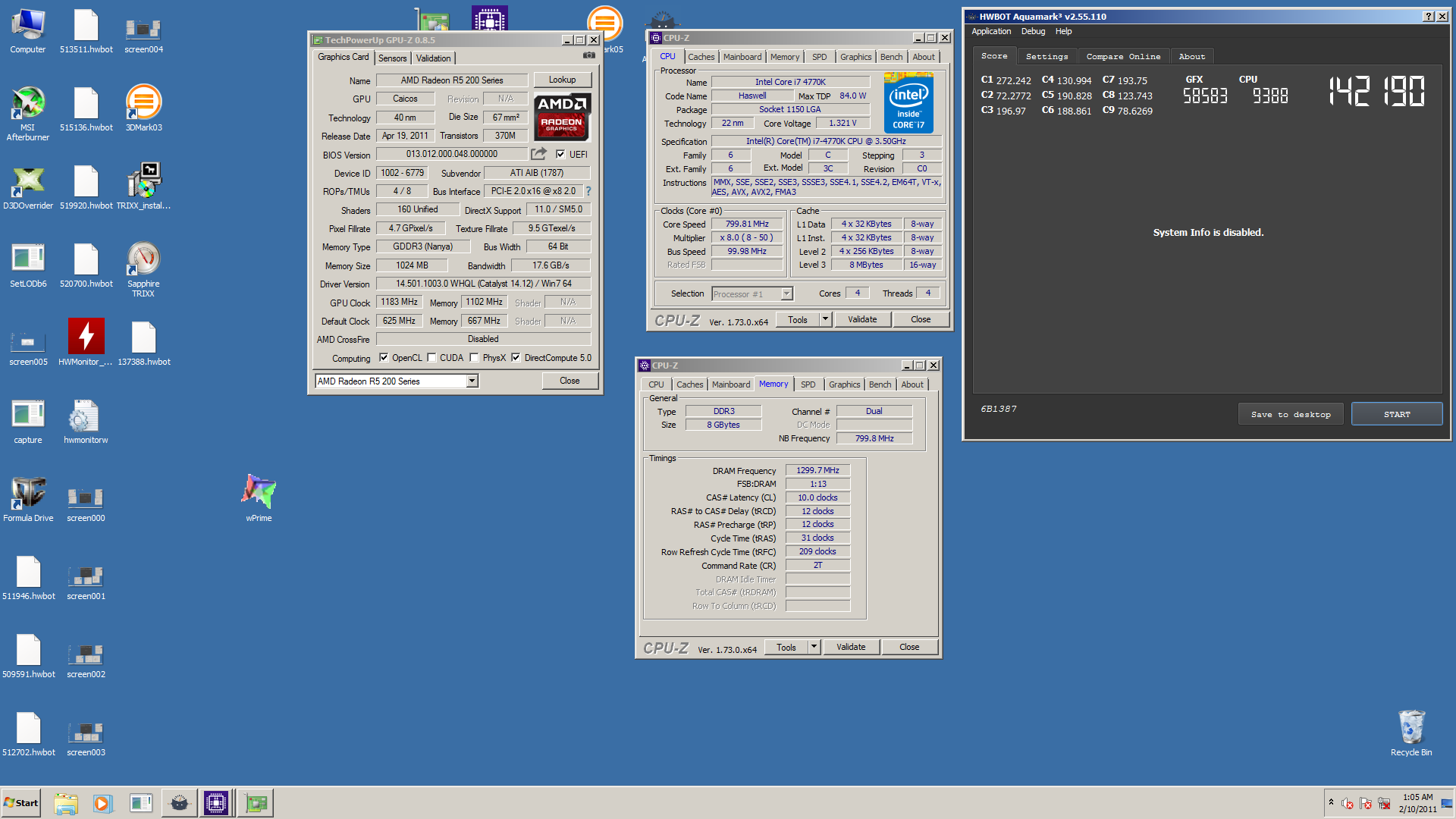Click Core Speed value 799.81 MHz
Image resolution: width=1456 pixels, height=819 pixels.
[747, 224]
